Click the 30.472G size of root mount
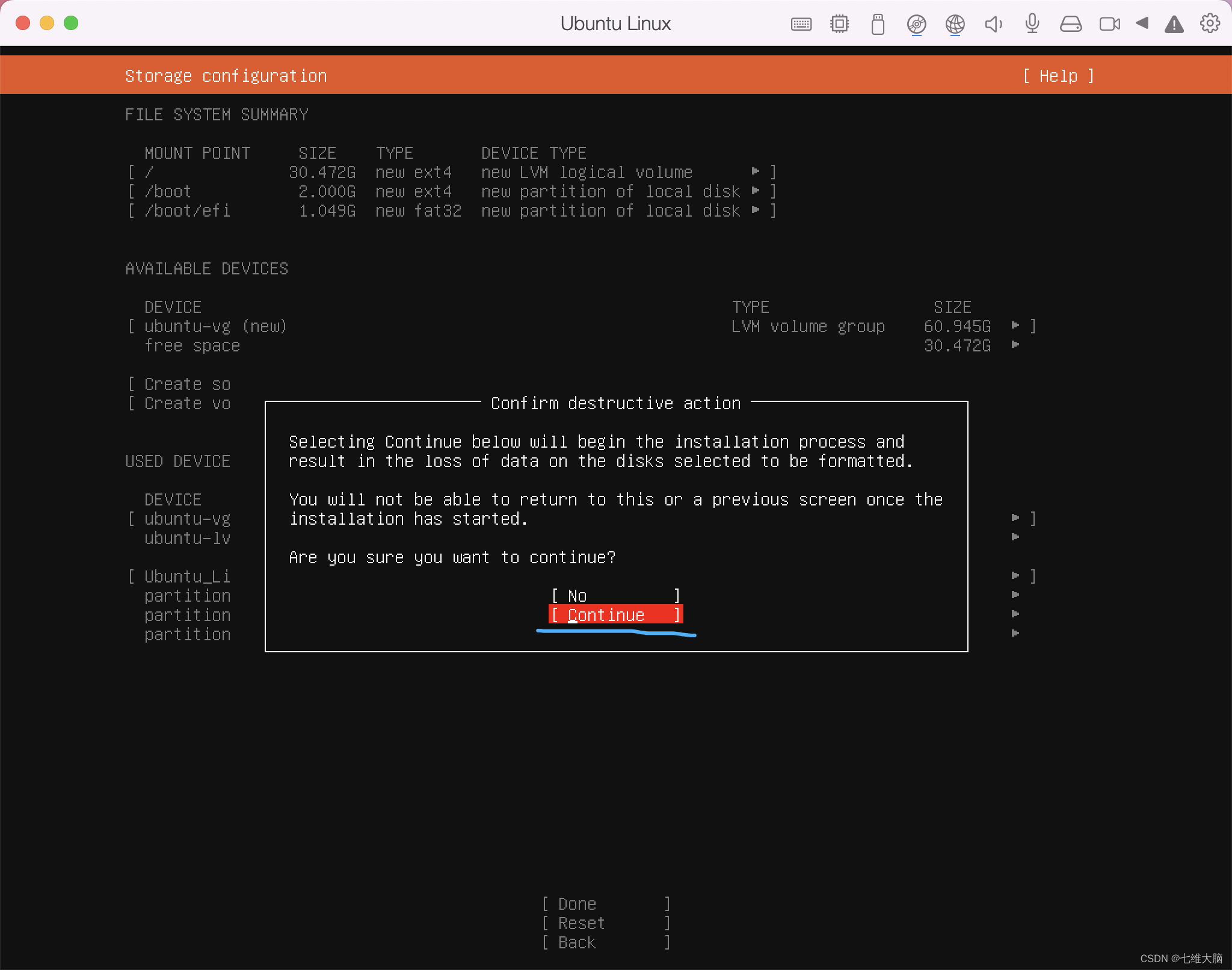This screenshot has width=1232, height=970. pos(322,172)
